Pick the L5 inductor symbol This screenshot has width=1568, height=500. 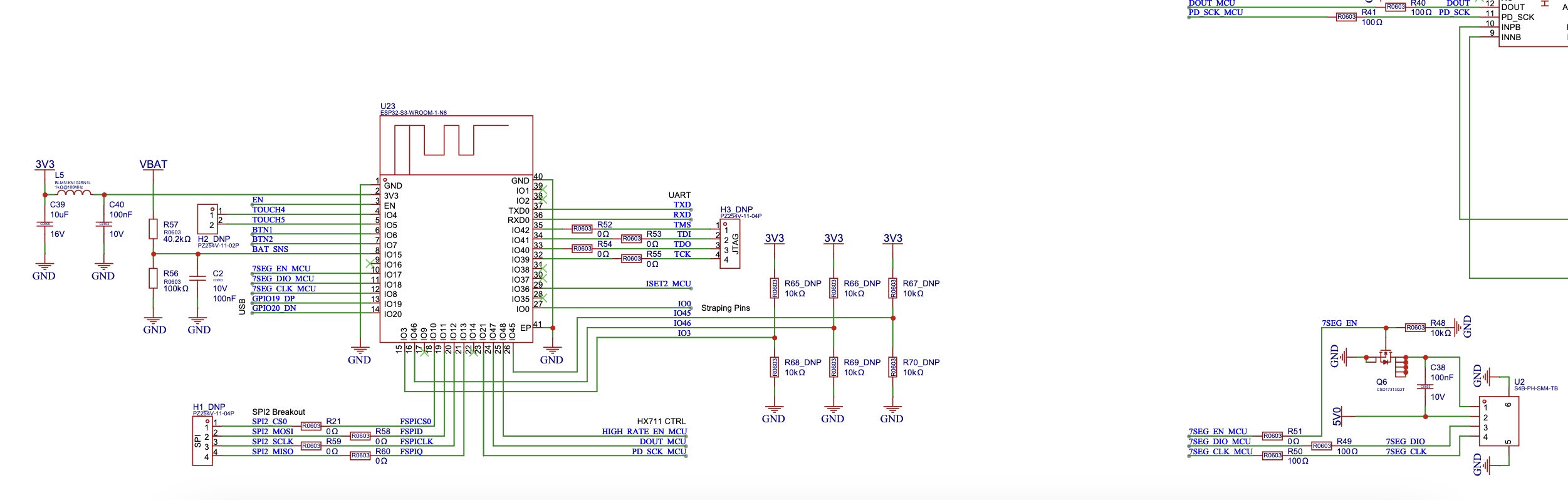[74, 193]
